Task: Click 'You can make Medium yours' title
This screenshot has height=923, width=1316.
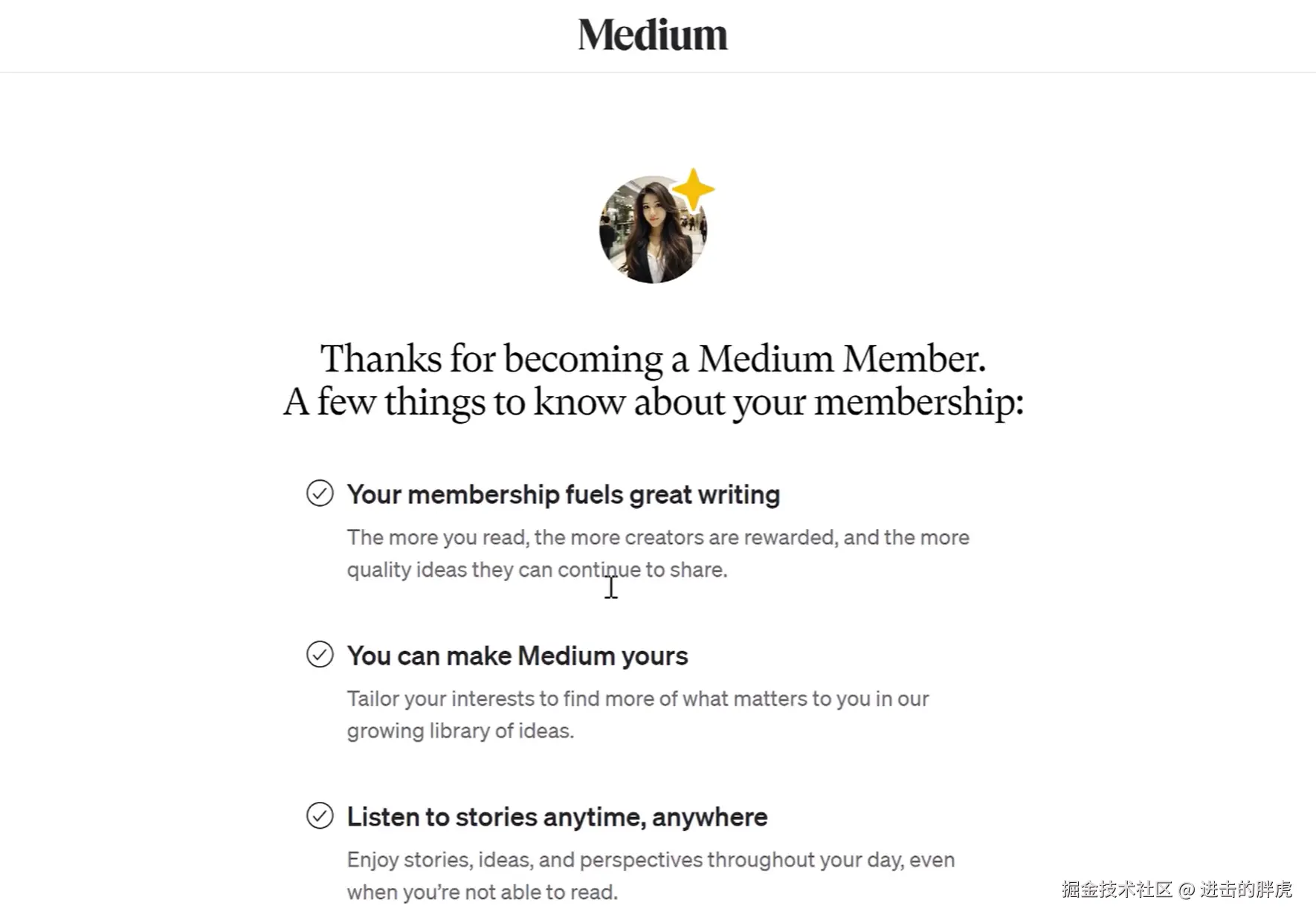Action: [x=517, y=656]
